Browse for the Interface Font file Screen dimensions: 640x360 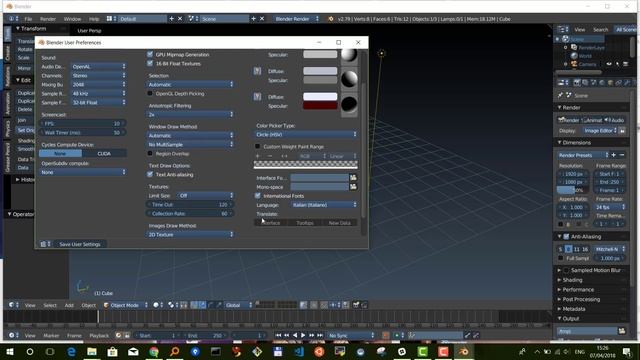353,178
